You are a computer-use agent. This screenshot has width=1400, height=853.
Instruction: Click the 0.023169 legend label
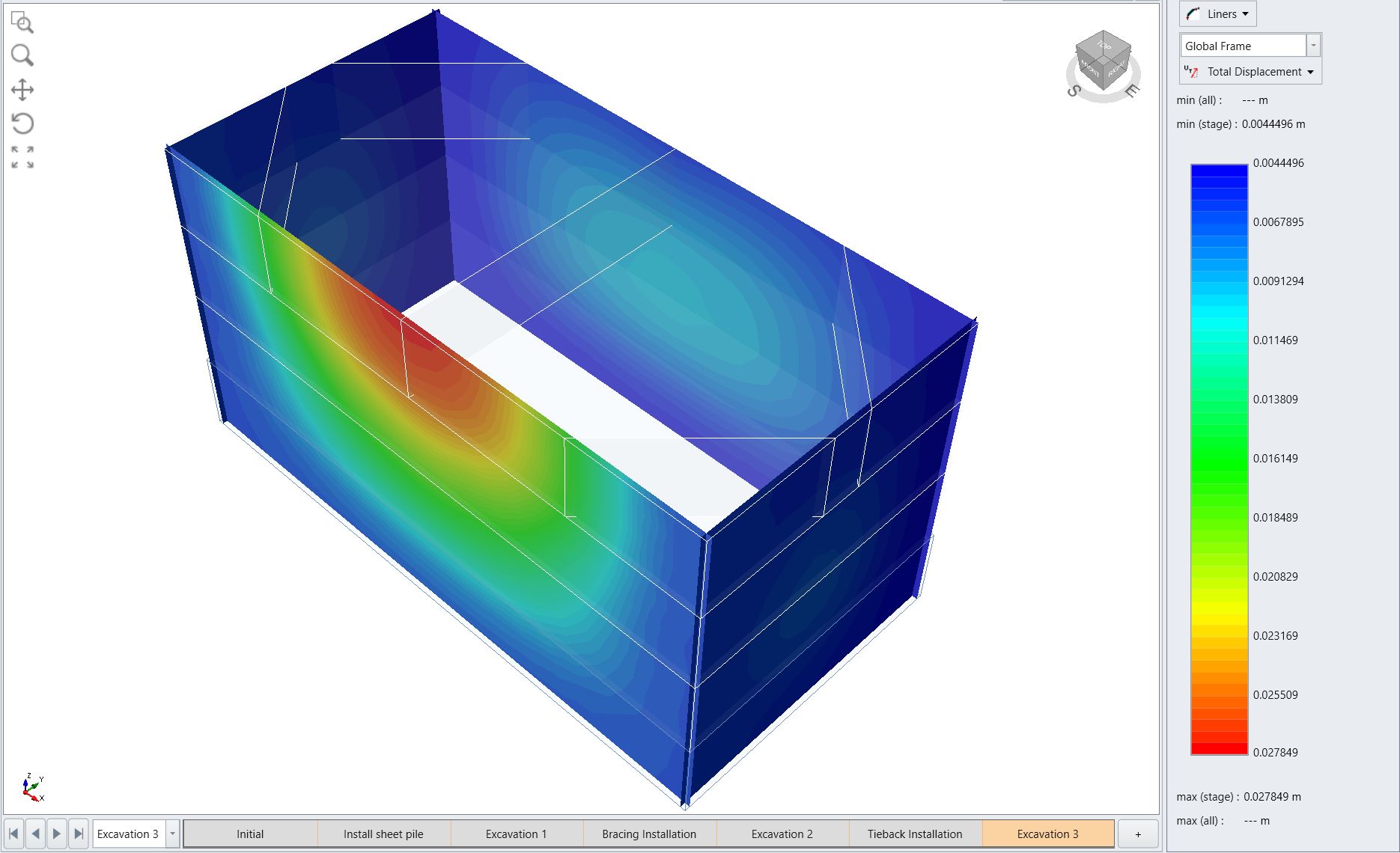click(1276, 636)
